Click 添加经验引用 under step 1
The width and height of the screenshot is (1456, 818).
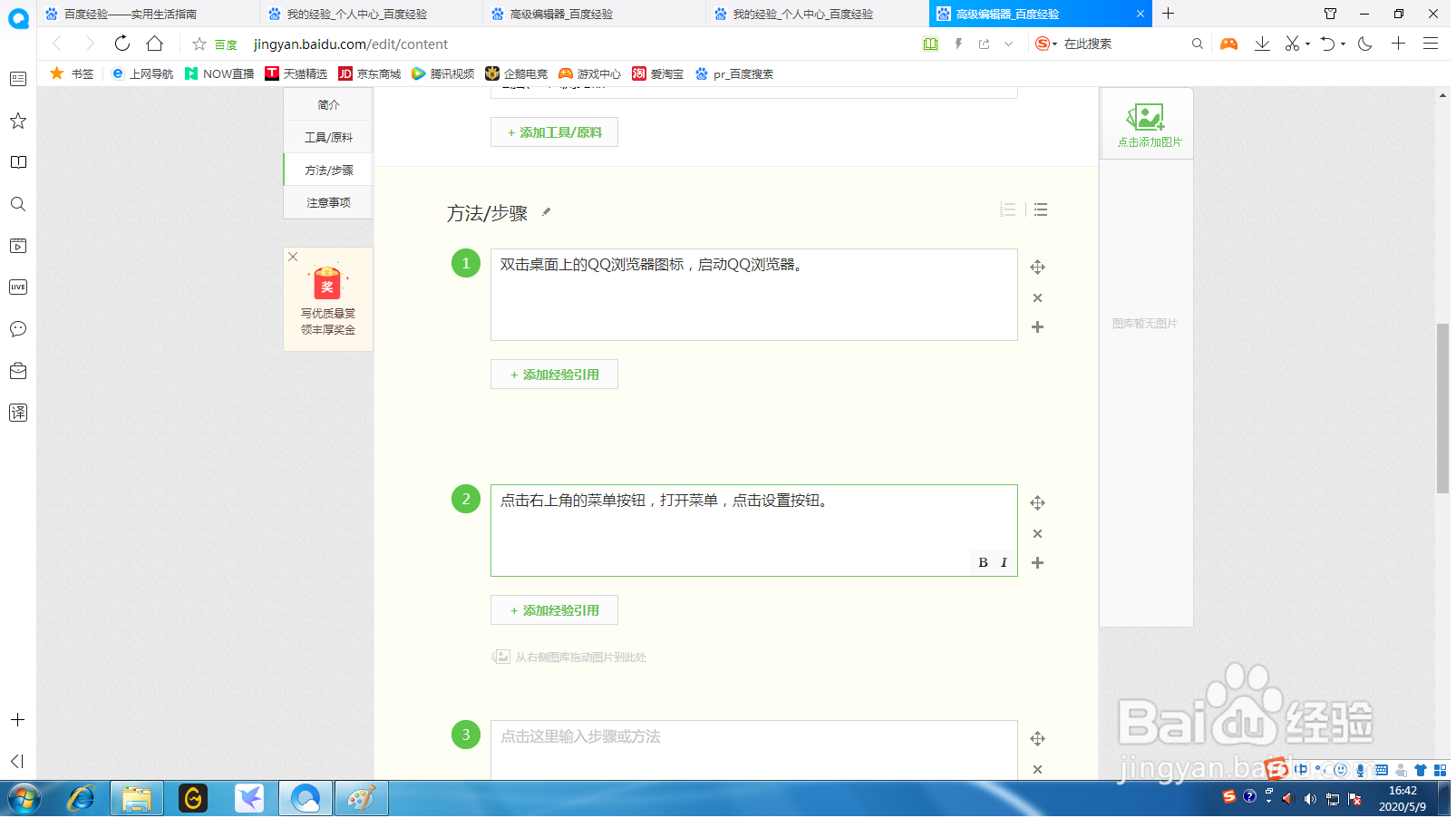tap(554, 374)
